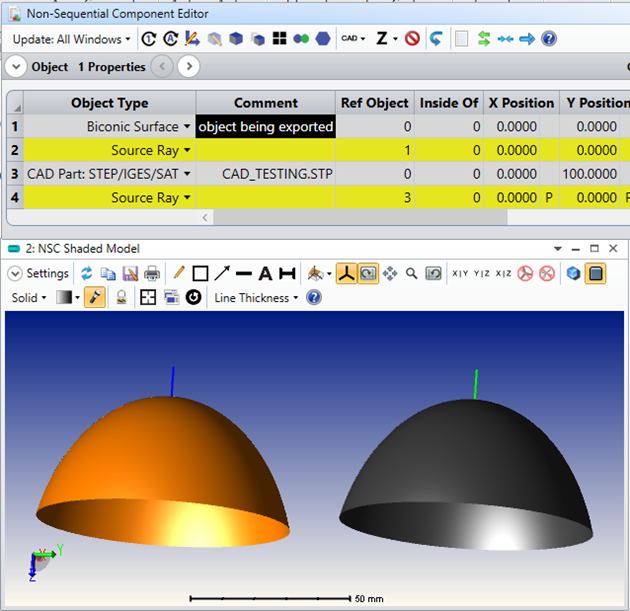Switch to the Y|Z view
The width and height of the screenshot is (630, 611).
coord(482,274)
